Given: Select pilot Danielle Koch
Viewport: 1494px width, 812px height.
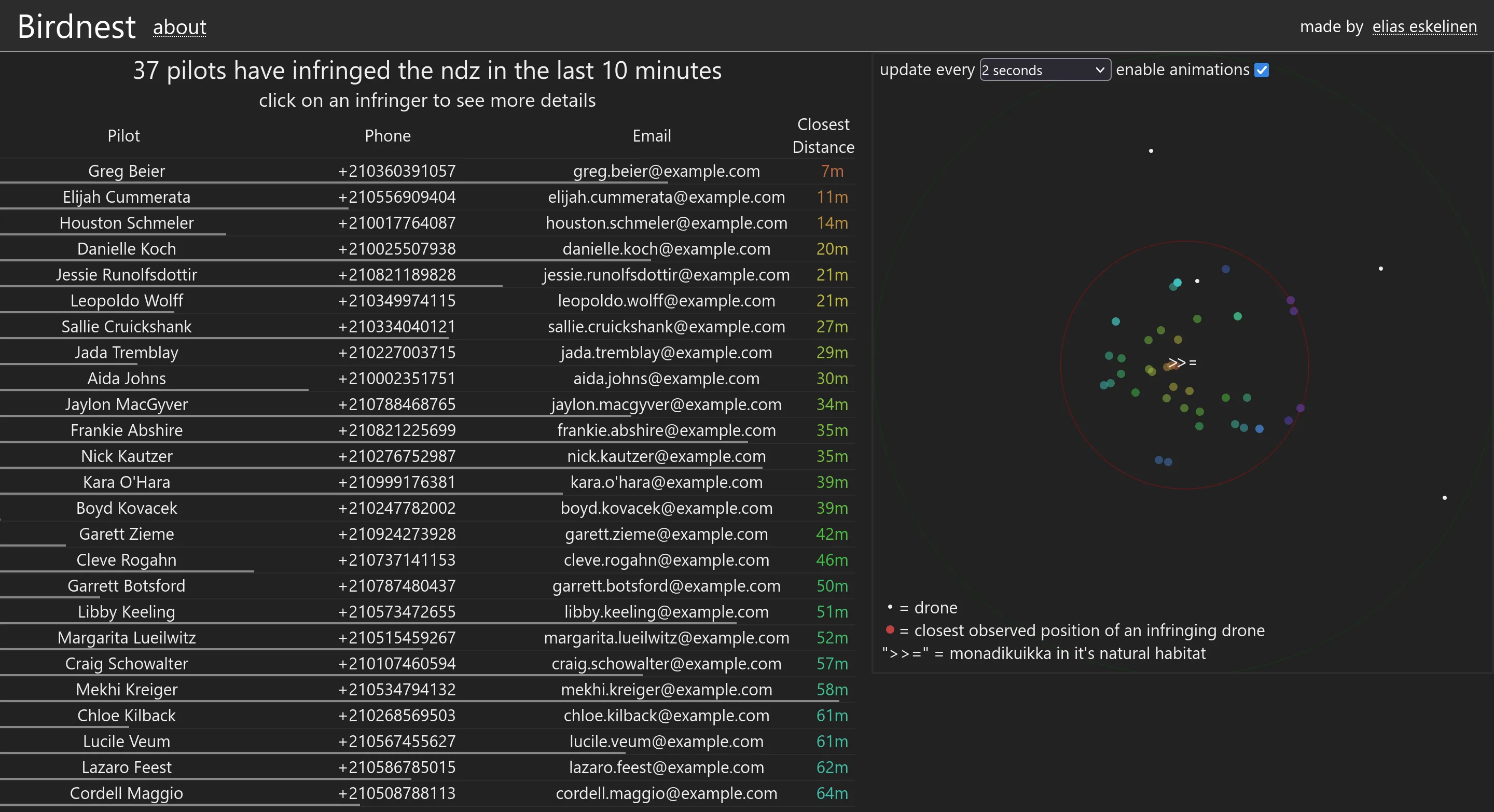Looking at the screenshot, I should [127, 249].
